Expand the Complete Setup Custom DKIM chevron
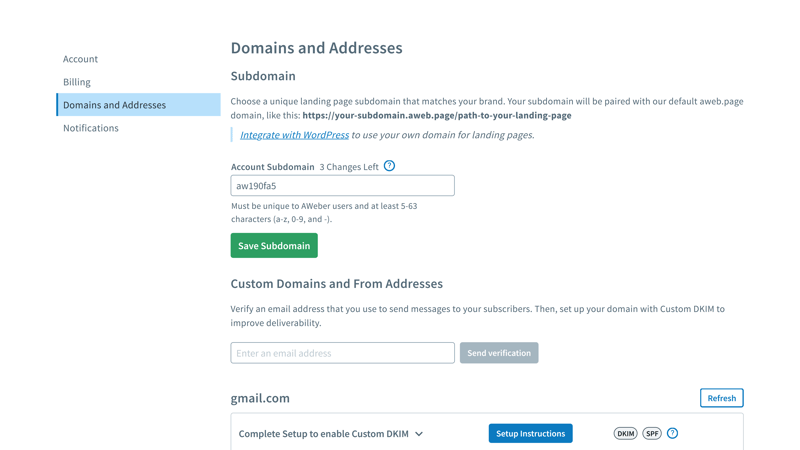The image size is (800, 450). coord(419,434)
